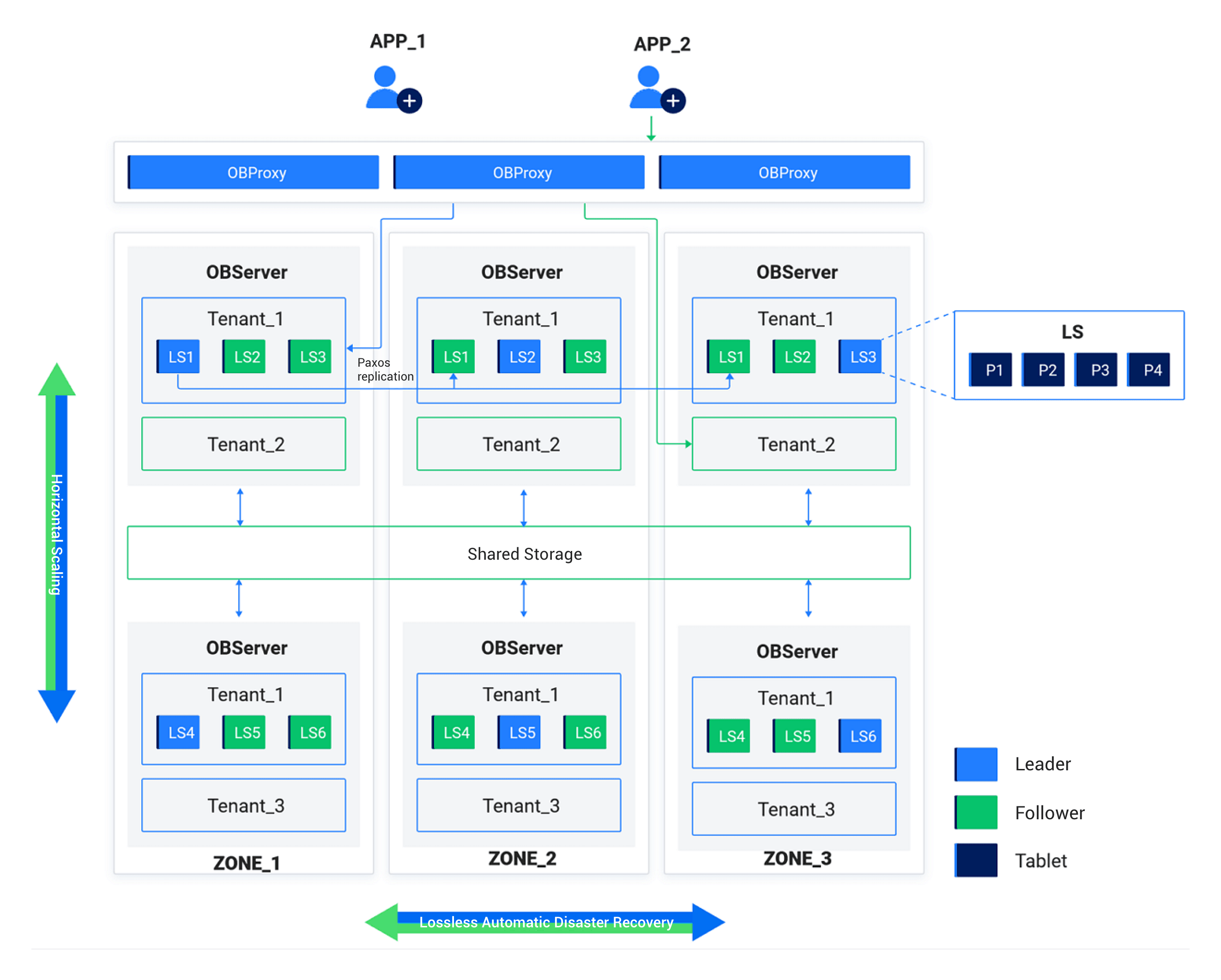Viewport: 1221px width, 980px height.
Task: Click the Tenant_1 label above leader LS1
Action: (245, 319)
